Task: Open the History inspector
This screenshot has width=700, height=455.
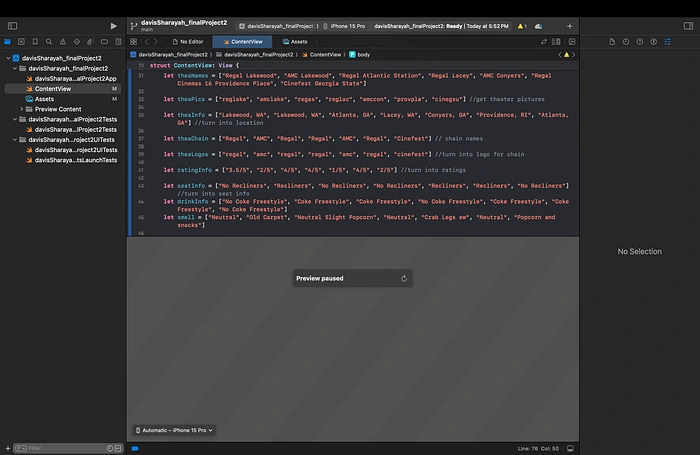Action: coord(626,42)
